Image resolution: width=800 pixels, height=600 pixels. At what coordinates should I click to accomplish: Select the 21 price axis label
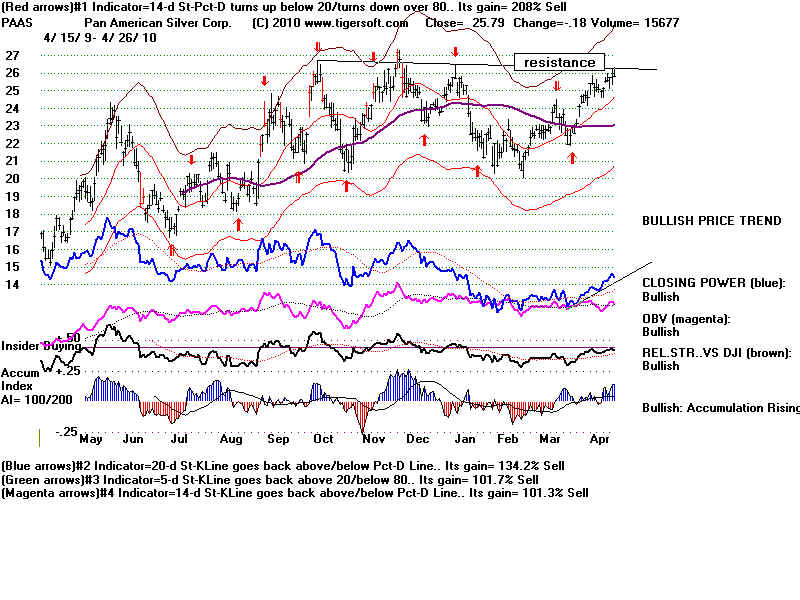coord(12,161)
